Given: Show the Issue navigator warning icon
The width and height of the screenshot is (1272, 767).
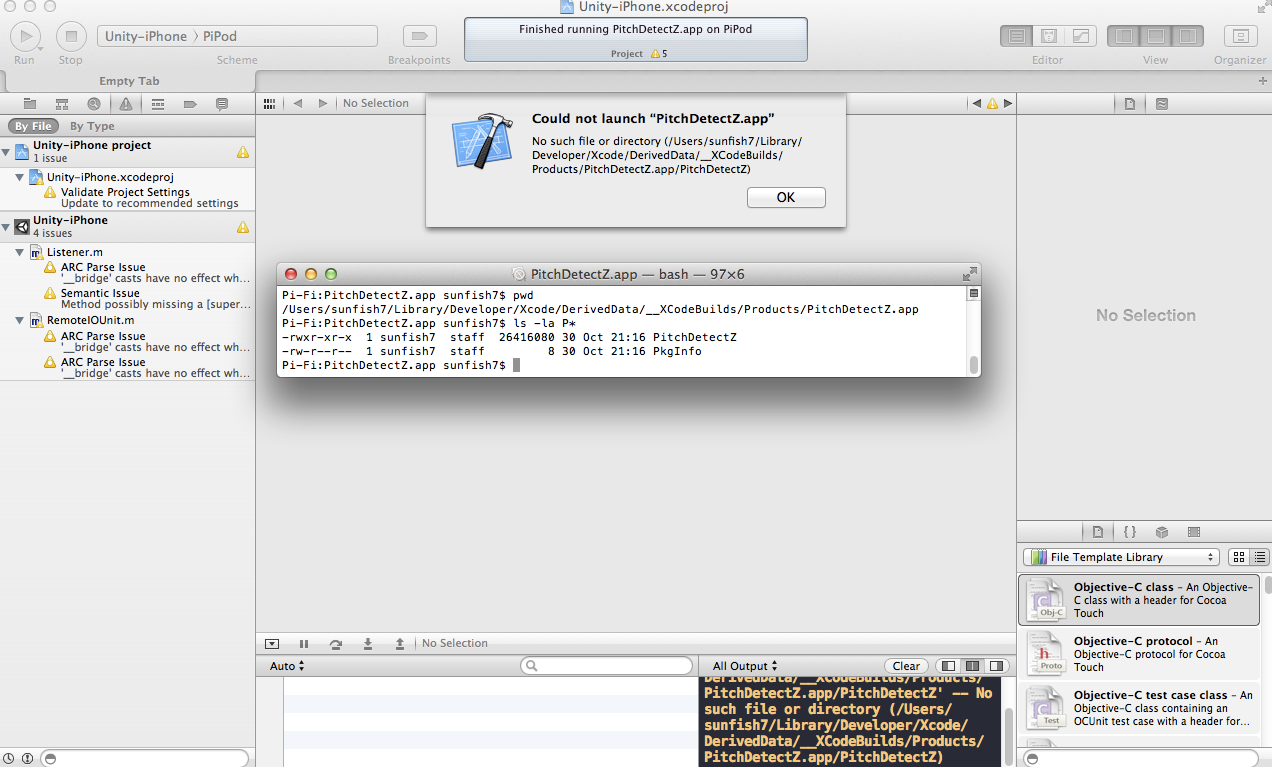Looking at the screenshot, I should 125,103.
